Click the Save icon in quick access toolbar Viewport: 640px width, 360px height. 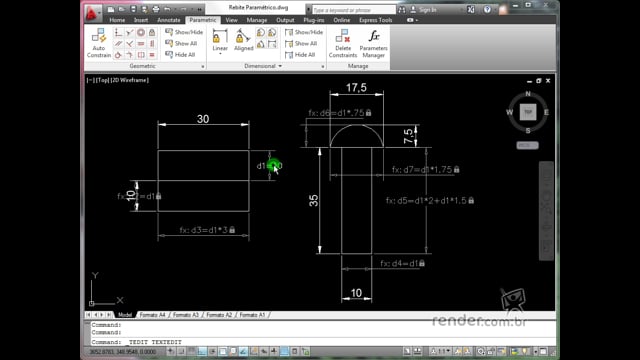click(x=133, y=9)
